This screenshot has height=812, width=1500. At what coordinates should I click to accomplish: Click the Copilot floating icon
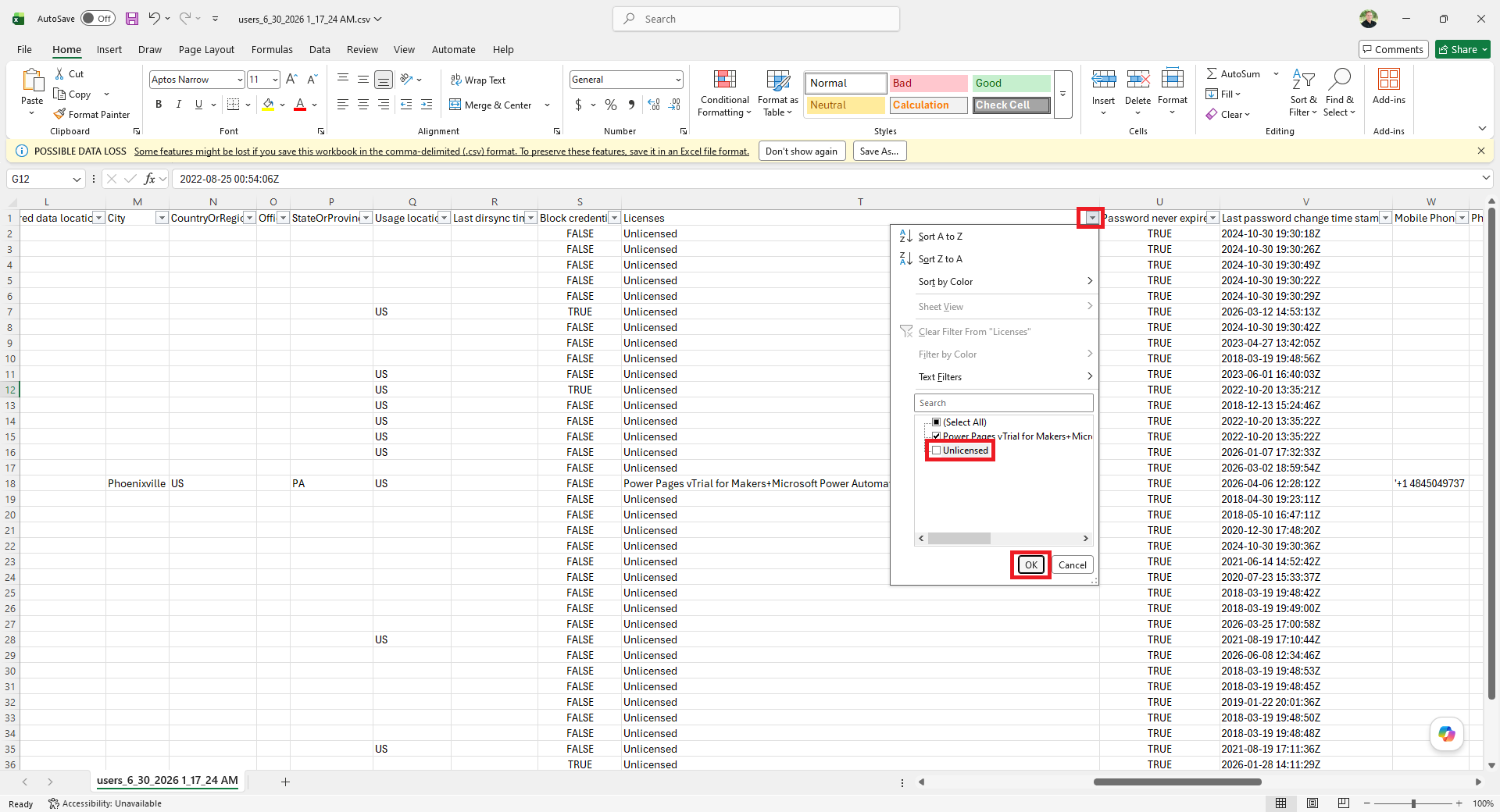click(x=1447, y=734)
